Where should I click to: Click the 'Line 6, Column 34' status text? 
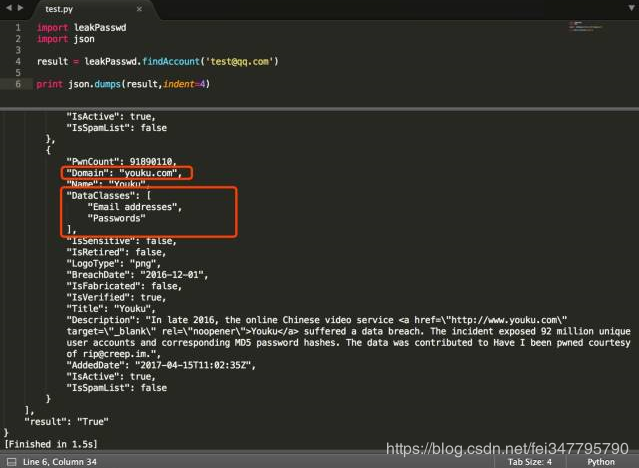(59, 462)
